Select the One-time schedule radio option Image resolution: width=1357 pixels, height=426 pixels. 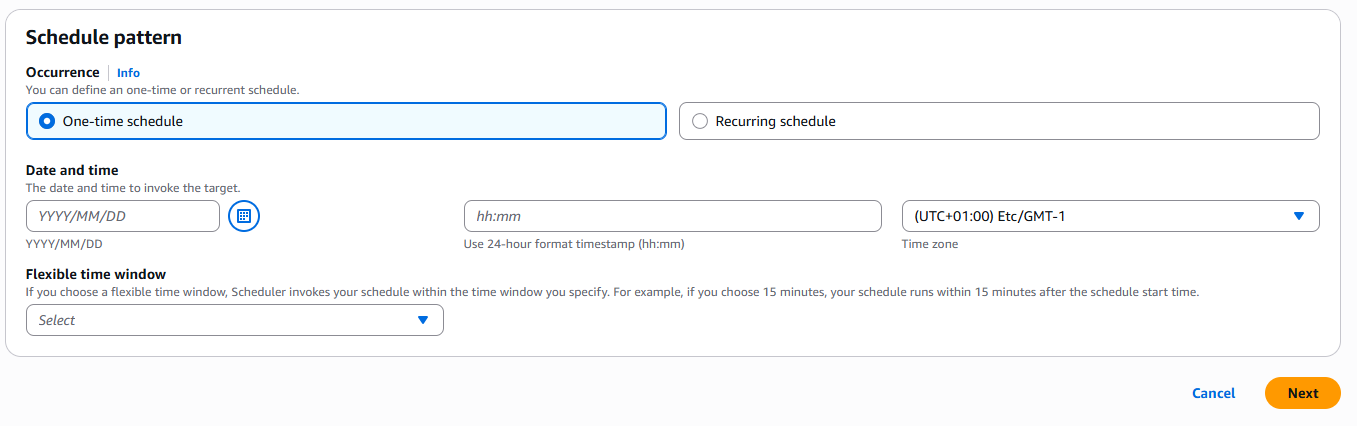point(47,121)
